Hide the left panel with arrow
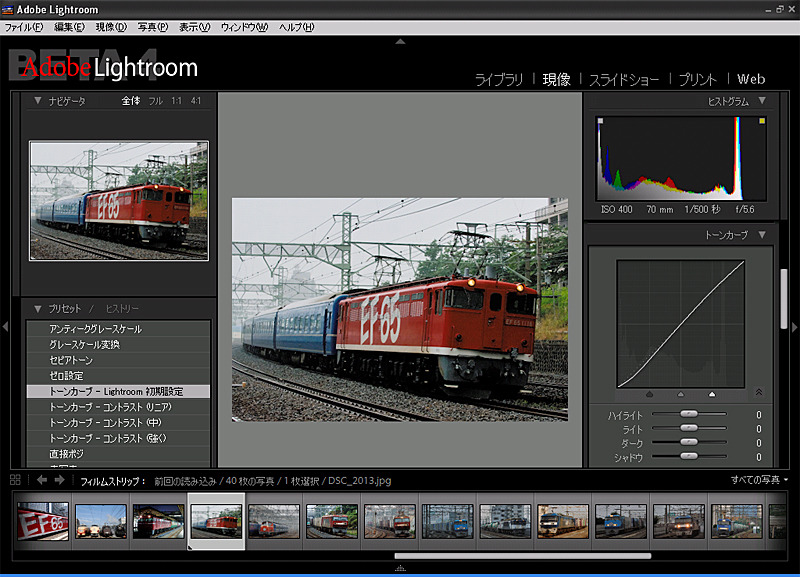The height and width of the screenshot is (577, 800). coord(5,327)
